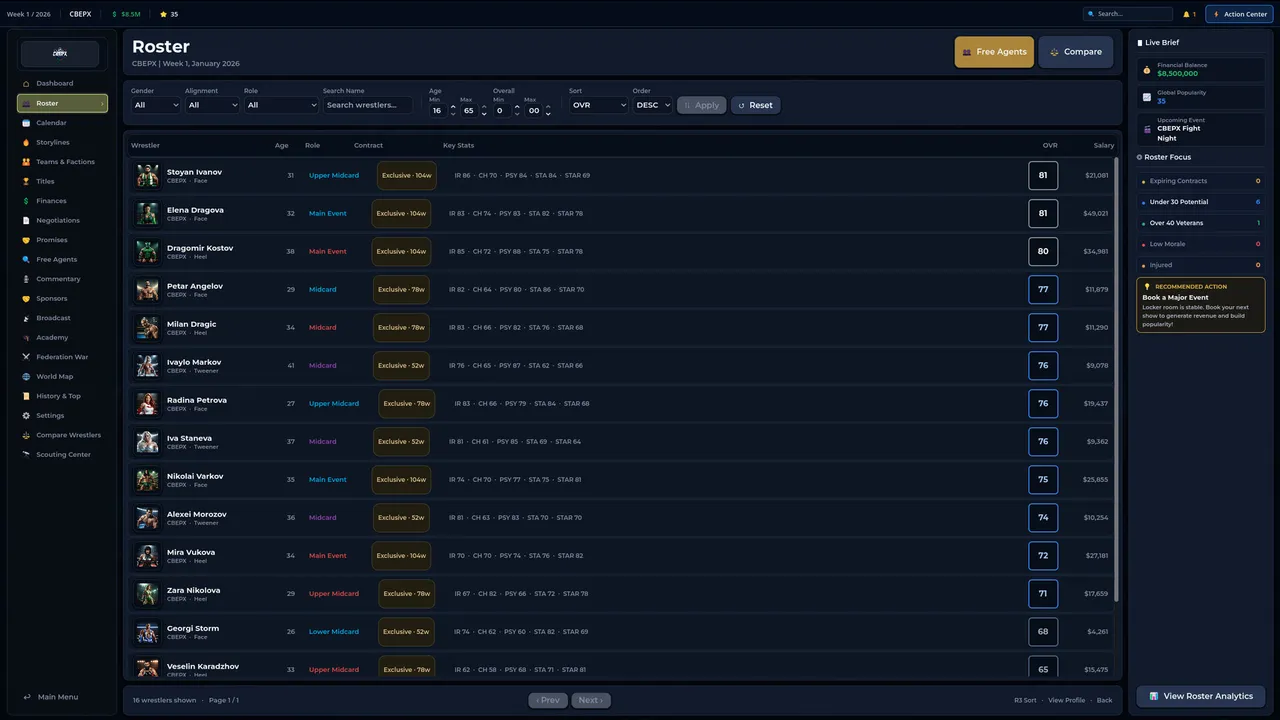Adjust the Age Max stepper
The width and height of the screenshot is (1280, 720).
tap(484, 110)
